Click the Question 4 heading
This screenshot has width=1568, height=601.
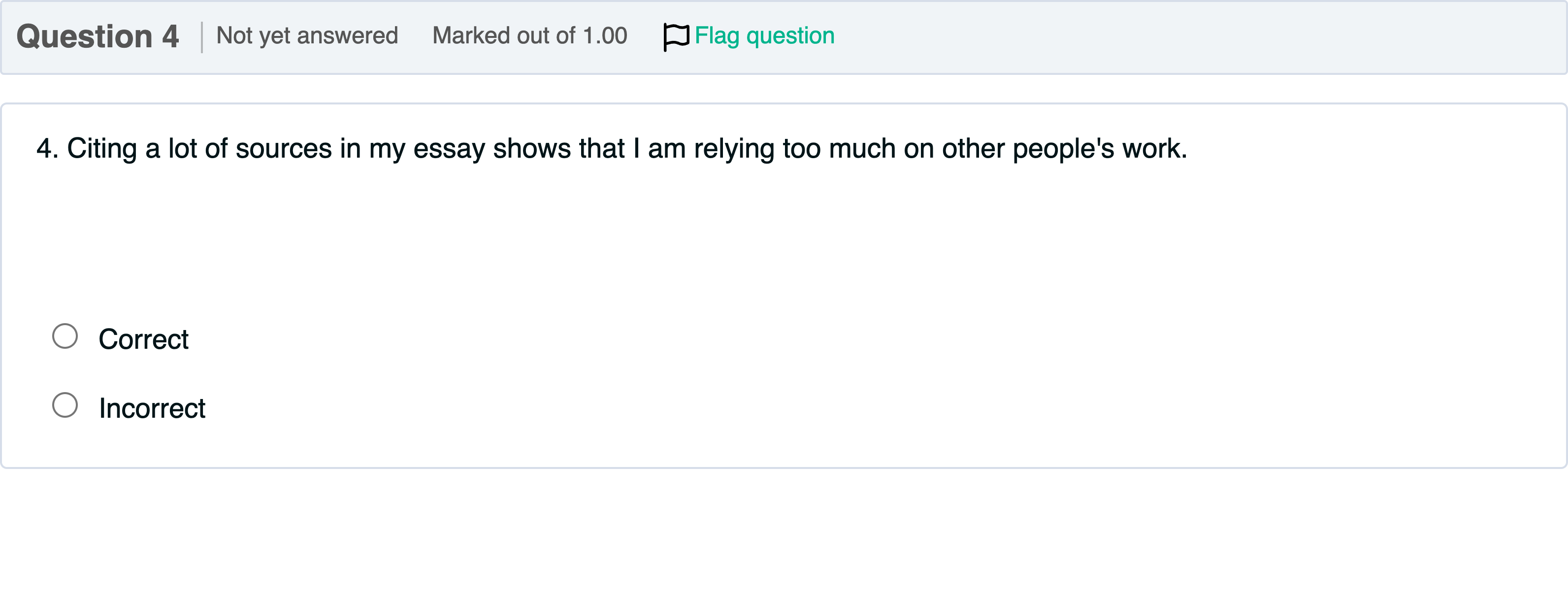(98, 36)
